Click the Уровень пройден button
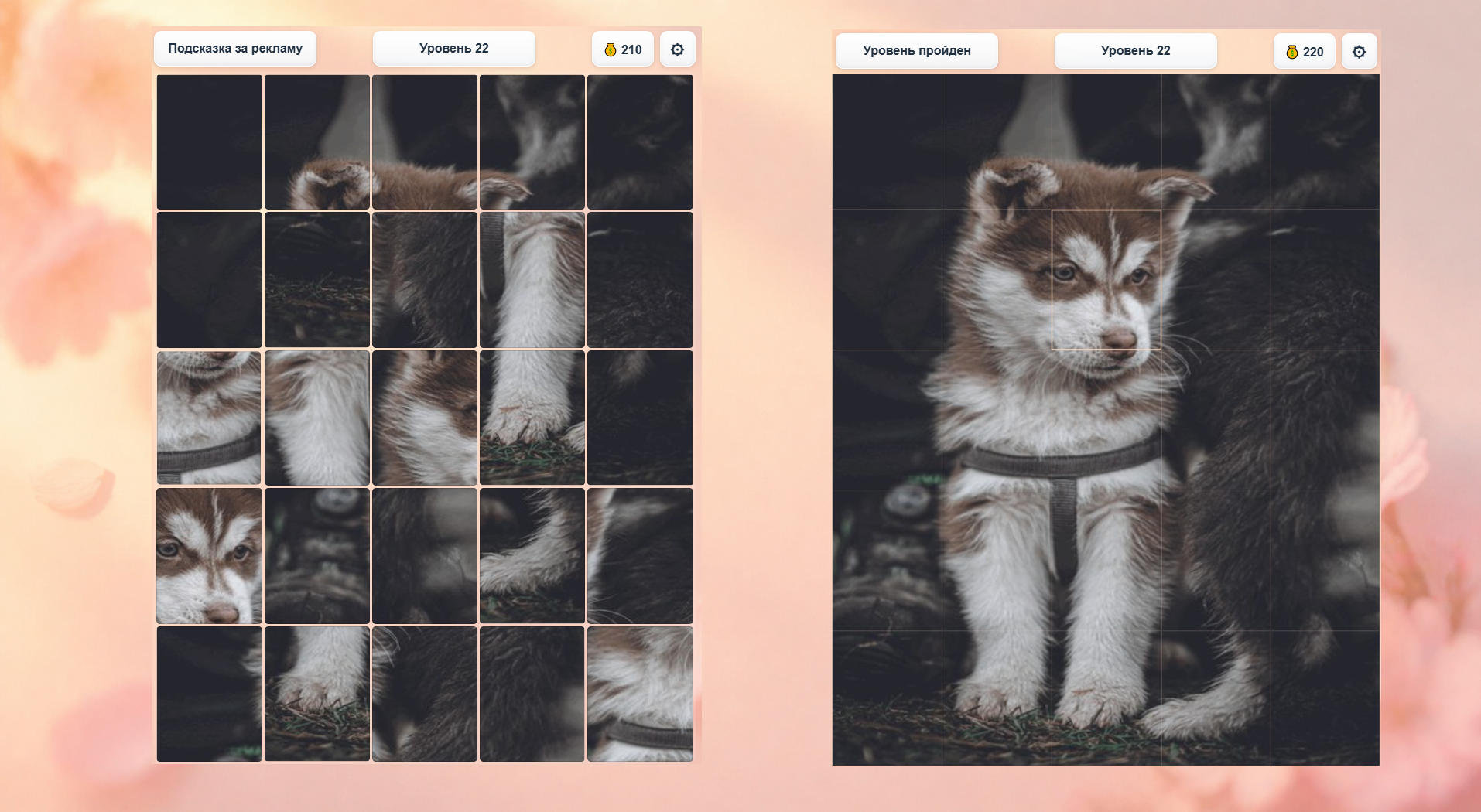1481x812 pixels. (x=916, y=51)
